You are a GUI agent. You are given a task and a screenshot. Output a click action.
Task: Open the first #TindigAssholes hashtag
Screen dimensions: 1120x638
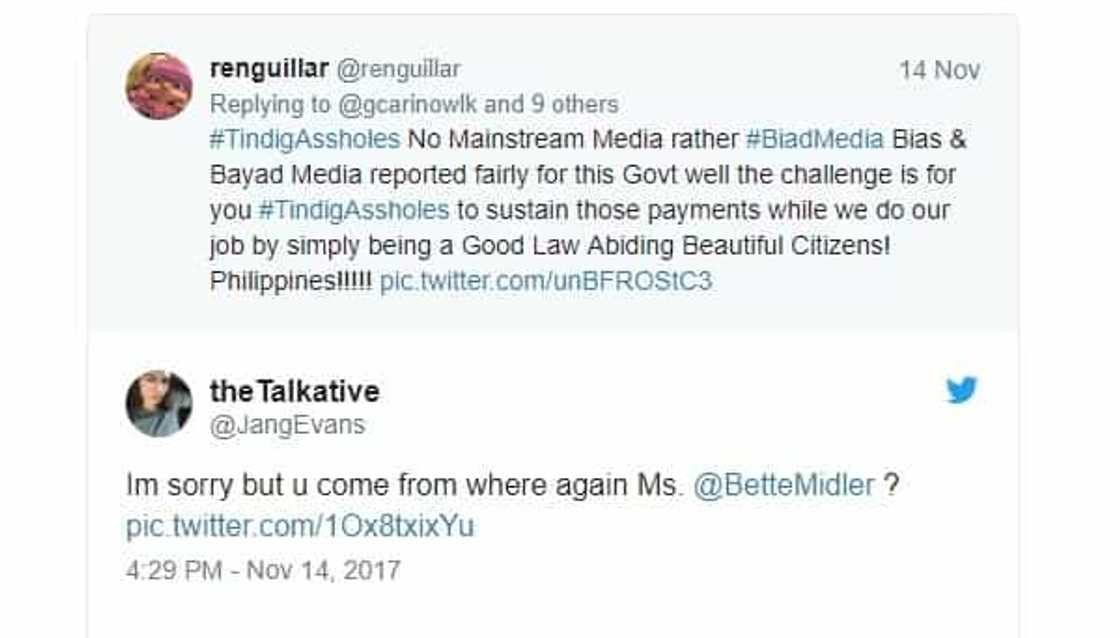pos(305,139)
